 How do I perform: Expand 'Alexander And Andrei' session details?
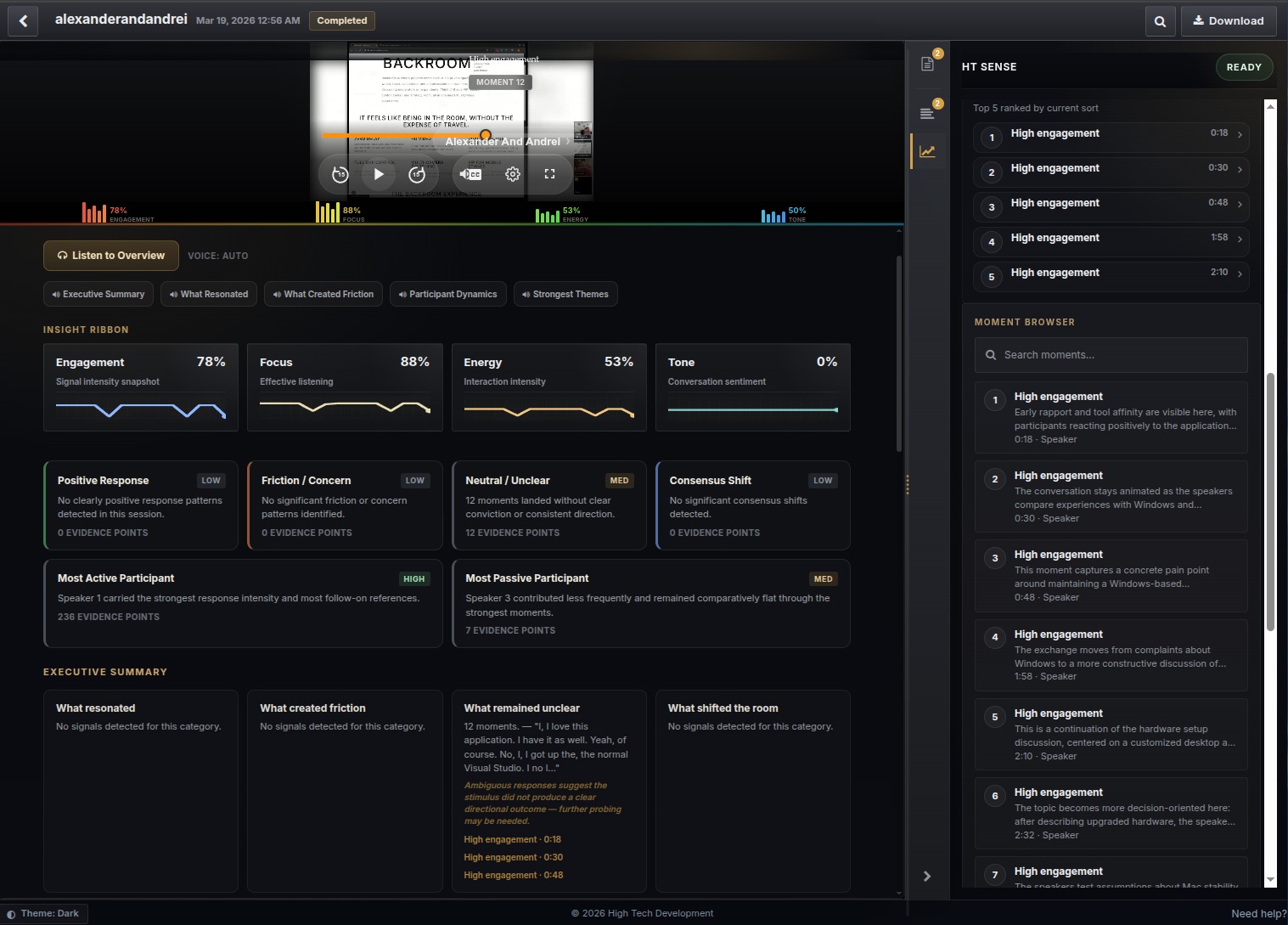[505, 141]
